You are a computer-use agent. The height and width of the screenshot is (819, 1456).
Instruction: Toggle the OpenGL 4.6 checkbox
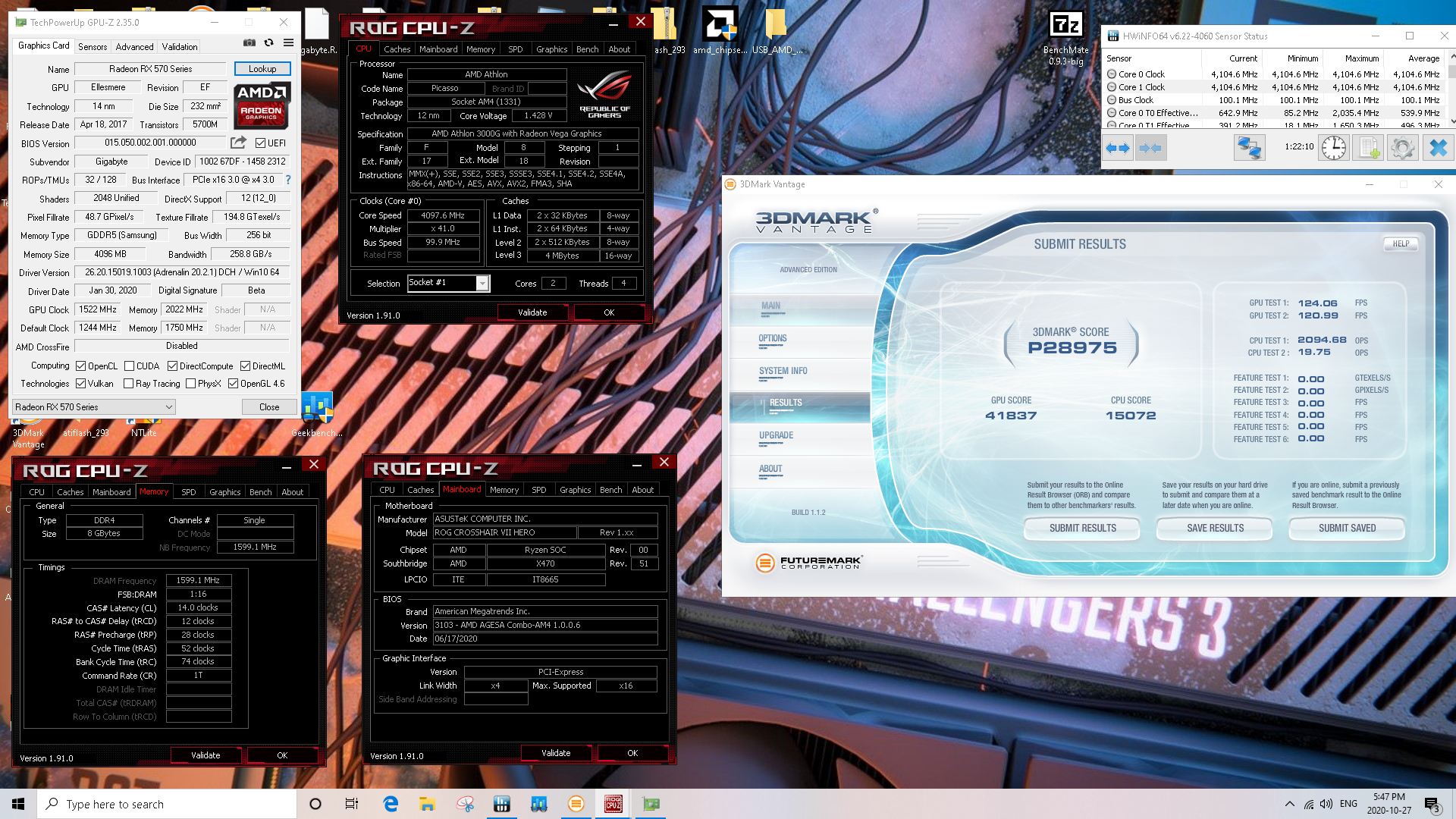(x=234, y=384)
